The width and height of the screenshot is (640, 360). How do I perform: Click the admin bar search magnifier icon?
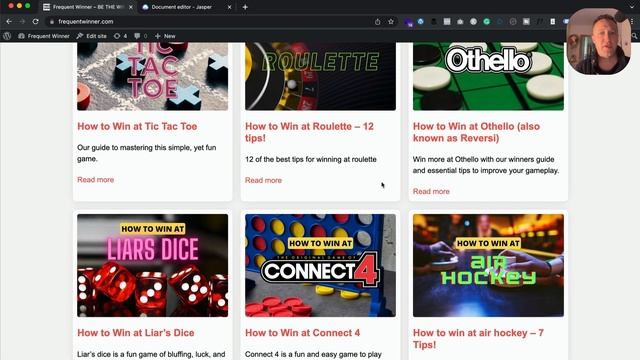click(x=634, y=36)
